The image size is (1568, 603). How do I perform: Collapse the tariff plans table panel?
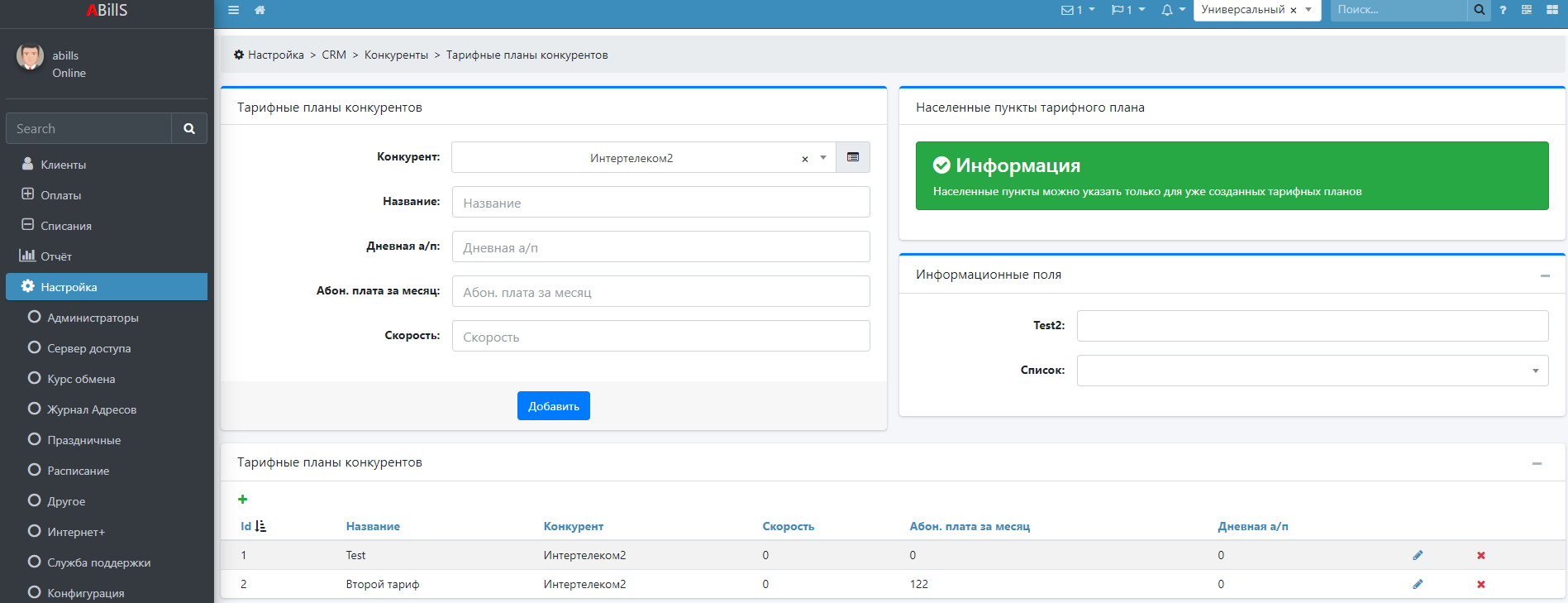tap(1536, 463)
